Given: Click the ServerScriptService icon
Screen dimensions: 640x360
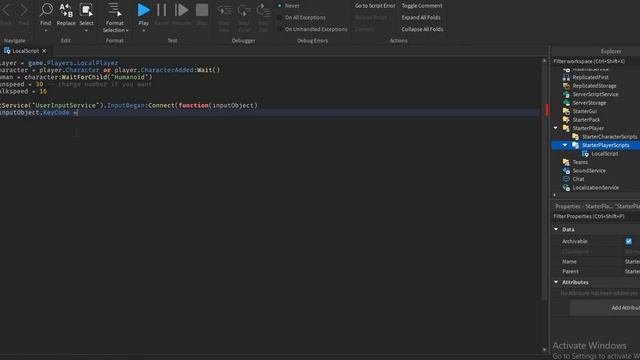Looking at the screenshot, I should pyautogui.click(x=566, y=94).
